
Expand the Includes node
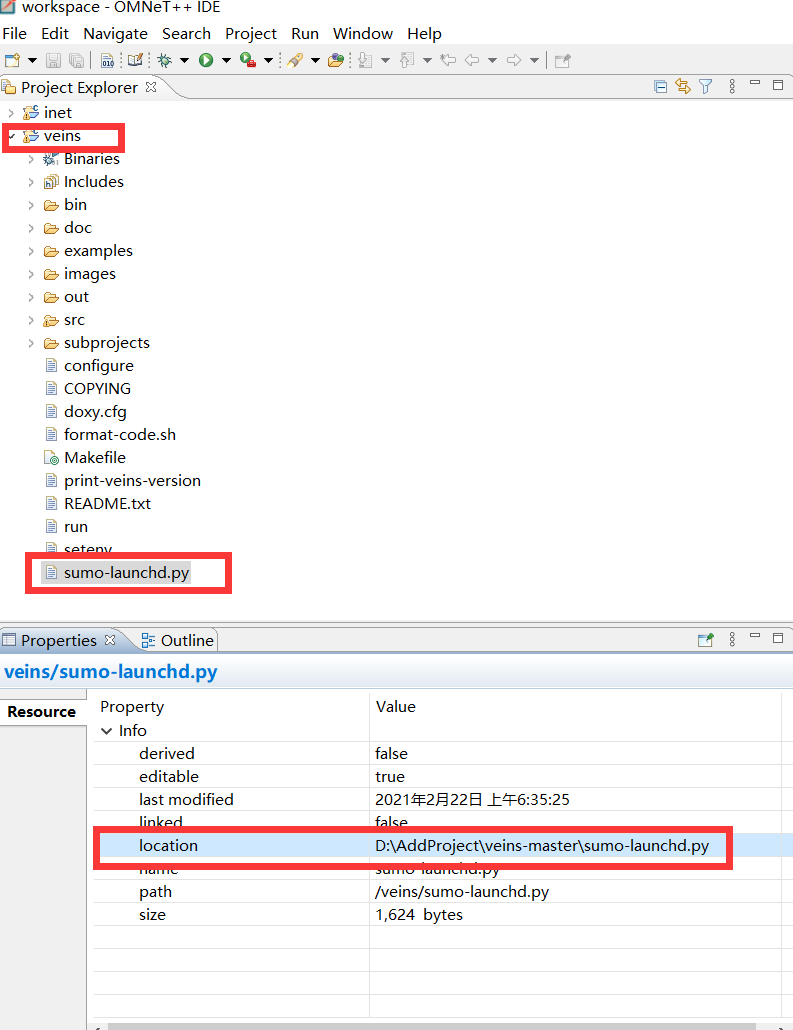click(31, 182)
